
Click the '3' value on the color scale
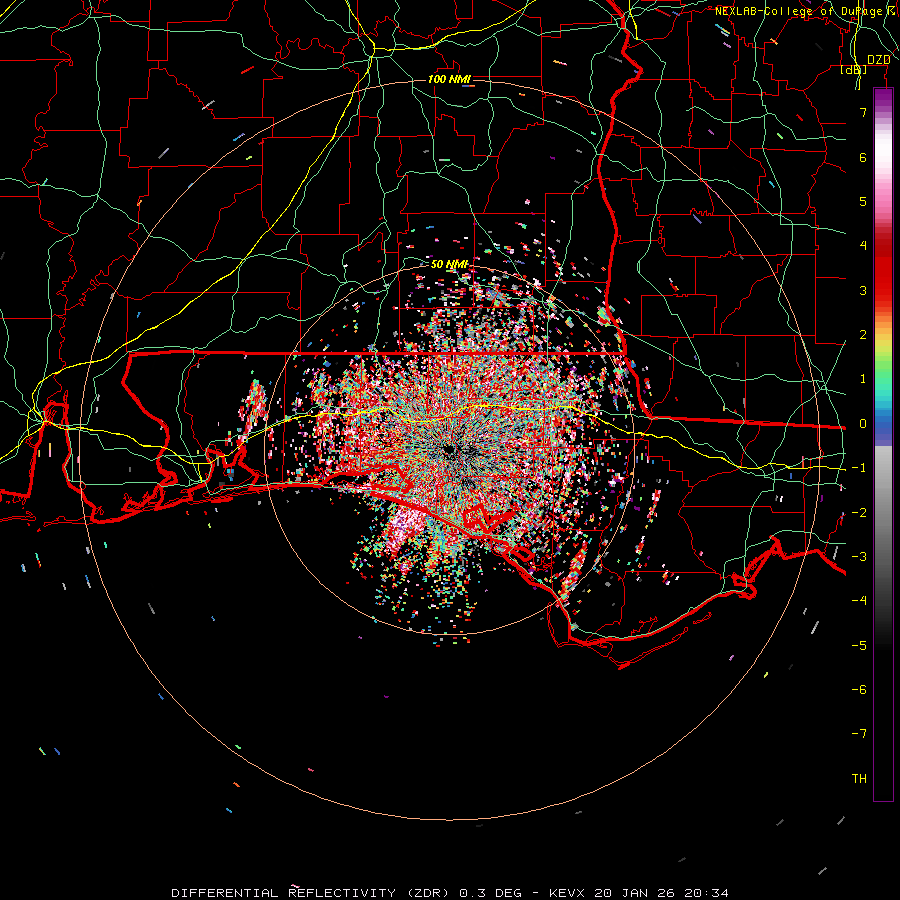tap(863, 290)
